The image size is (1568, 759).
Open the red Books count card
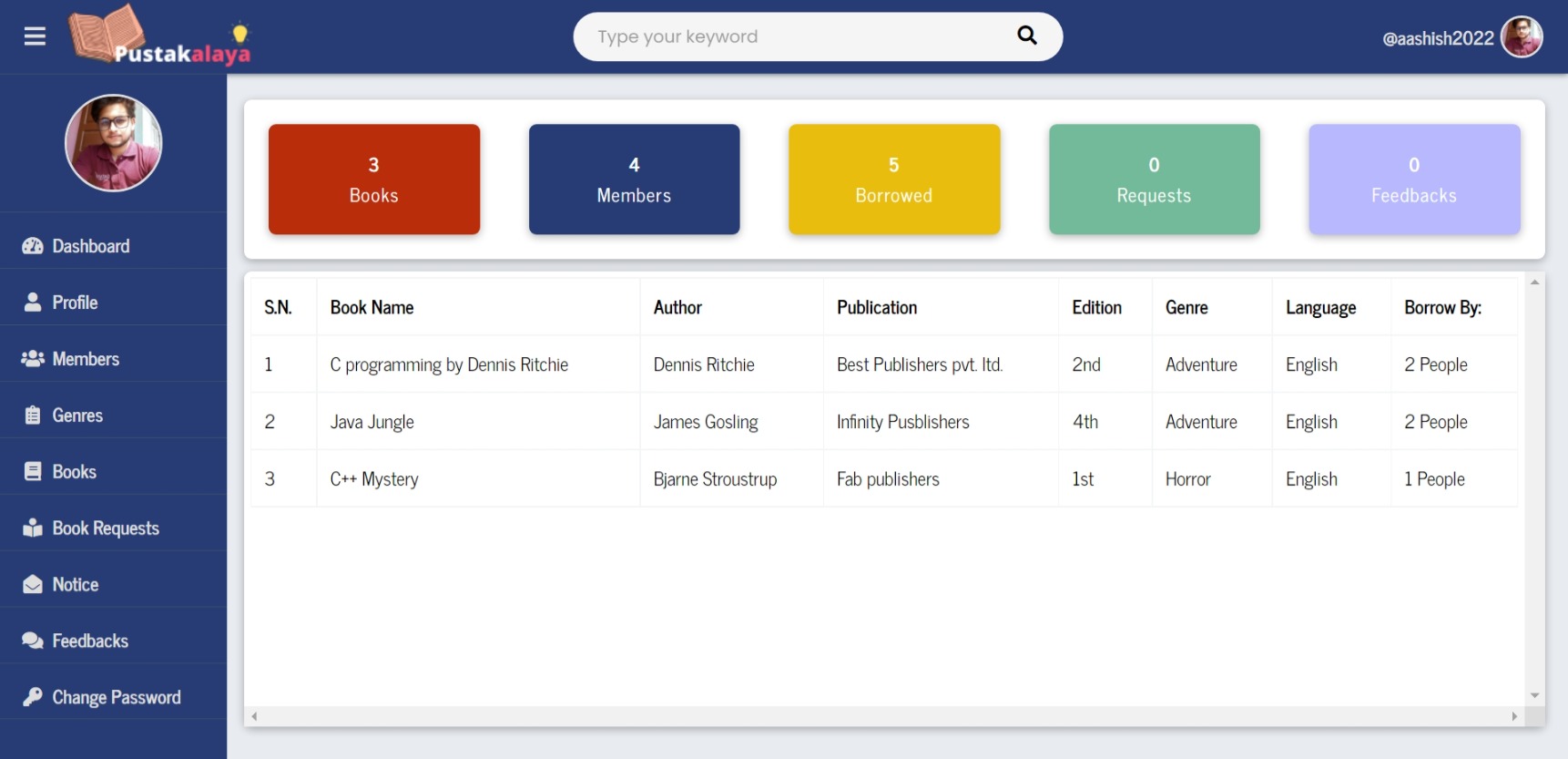click(x=373, y=179)
